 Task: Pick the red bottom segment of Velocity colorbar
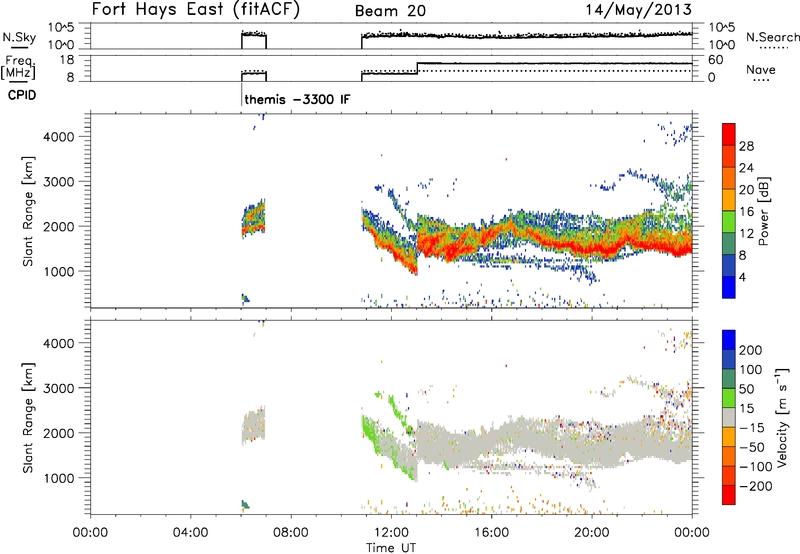tap(729, 495)
